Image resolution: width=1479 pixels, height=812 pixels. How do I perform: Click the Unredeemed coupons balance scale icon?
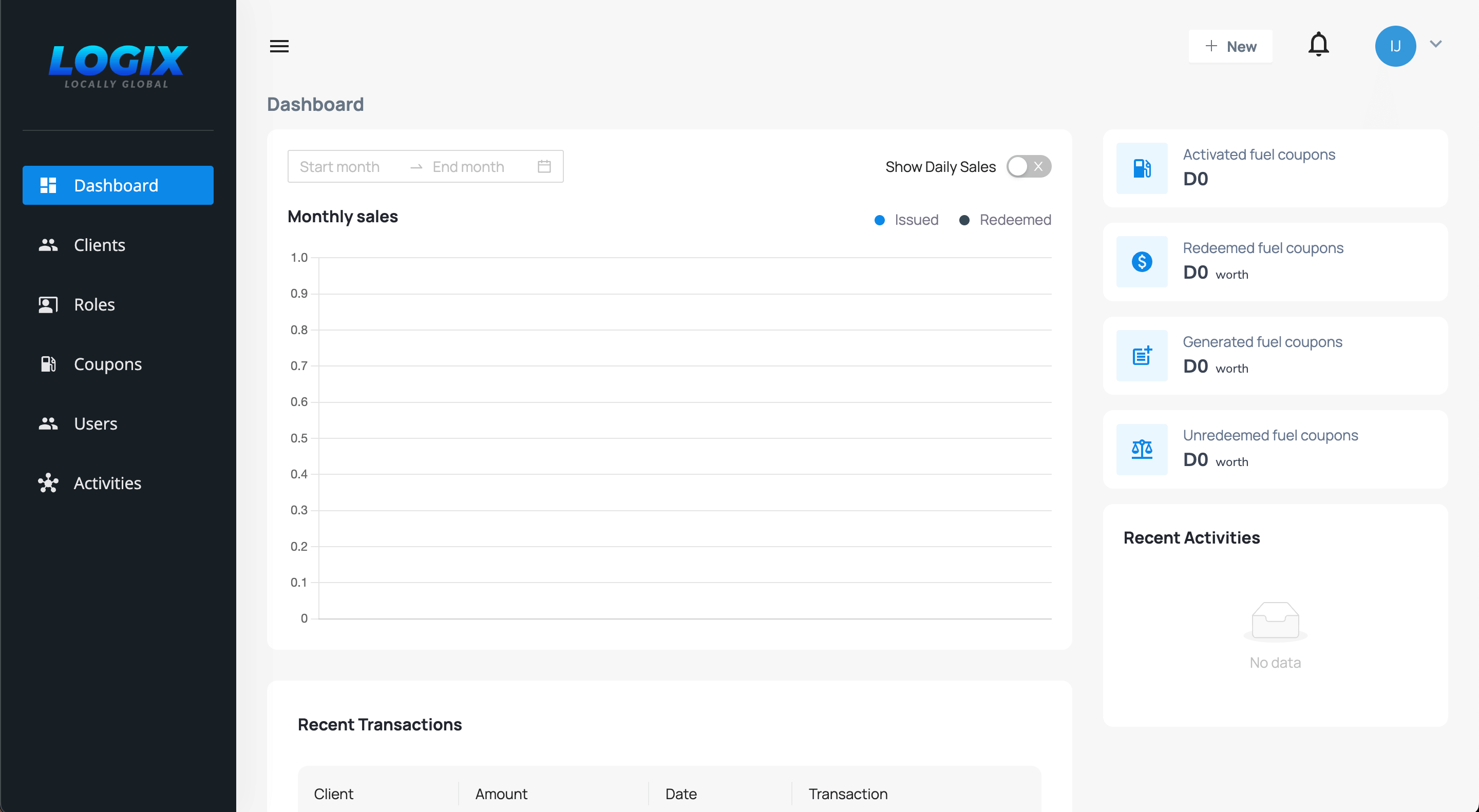1142,449
